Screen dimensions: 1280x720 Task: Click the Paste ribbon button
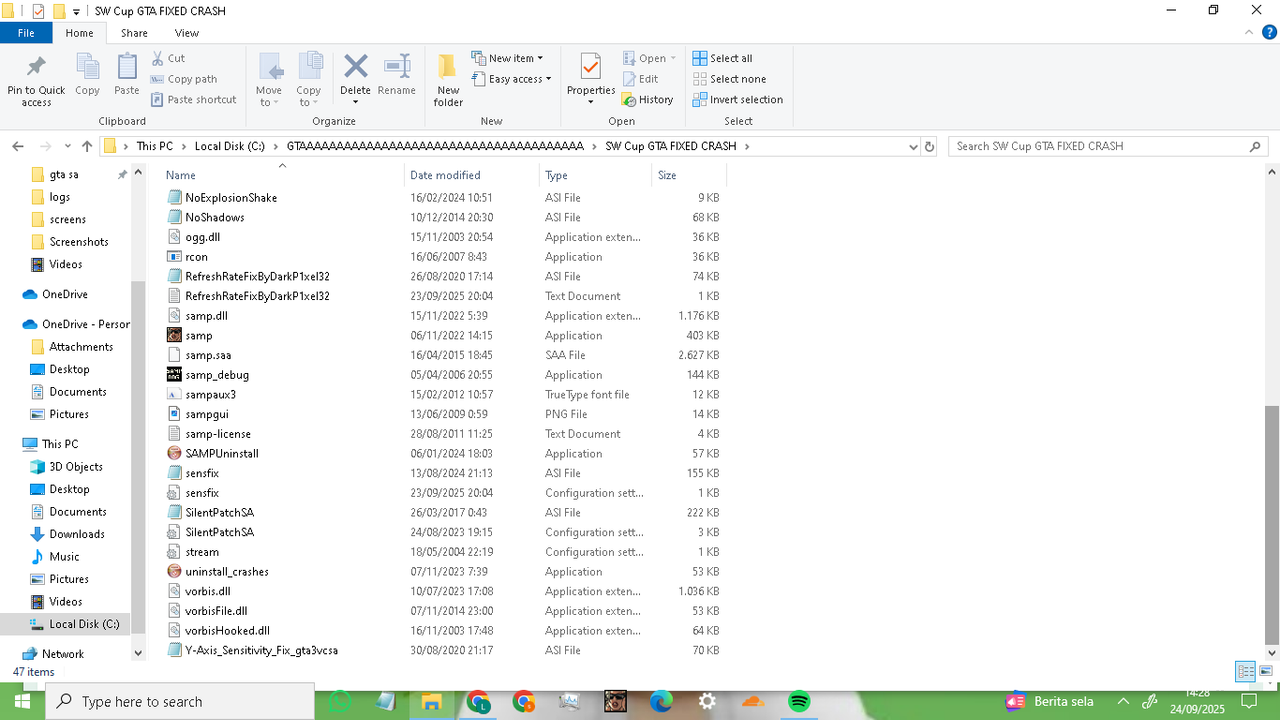click(127, 75)
